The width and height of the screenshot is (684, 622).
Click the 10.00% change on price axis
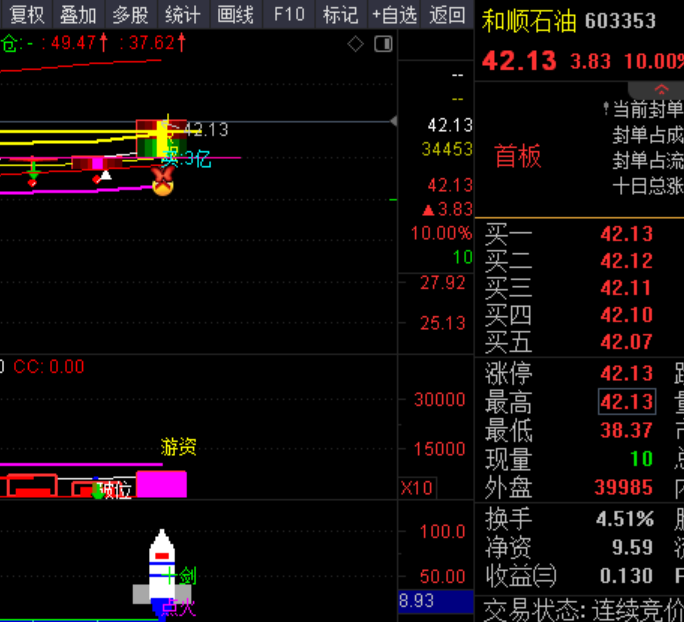(x=441, y=233)
